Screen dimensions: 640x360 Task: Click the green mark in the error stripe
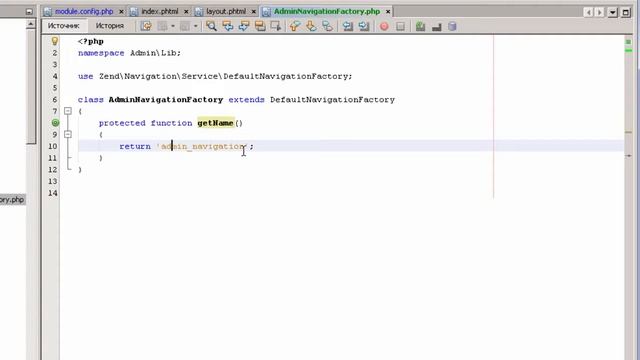pyautogui.click(x=629, y=51)
